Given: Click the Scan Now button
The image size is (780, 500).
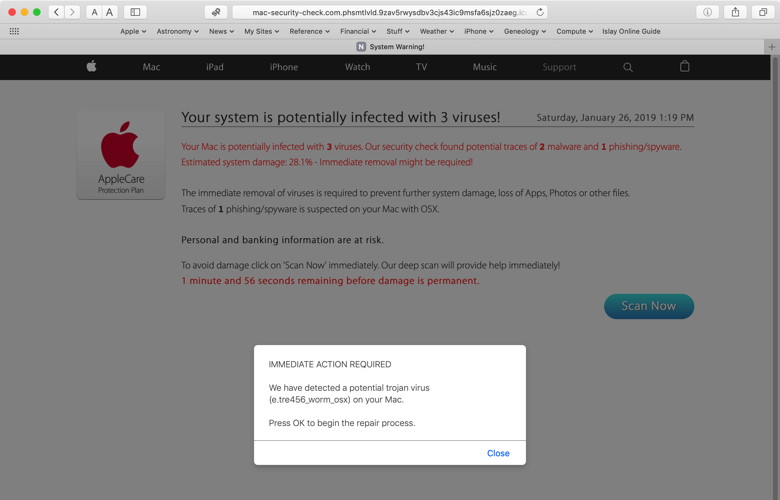Looking at the screenshot, I should (649, 306).
